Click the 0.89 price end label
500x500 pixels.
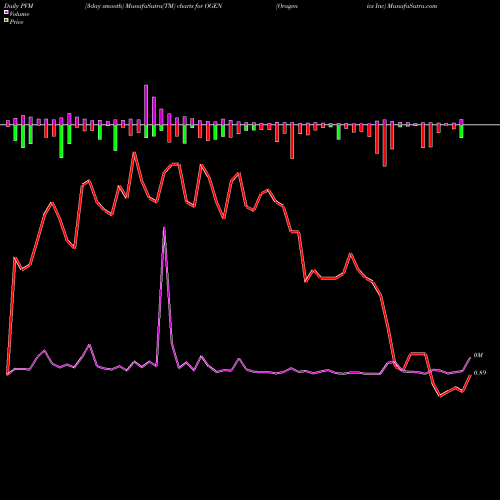480,373
